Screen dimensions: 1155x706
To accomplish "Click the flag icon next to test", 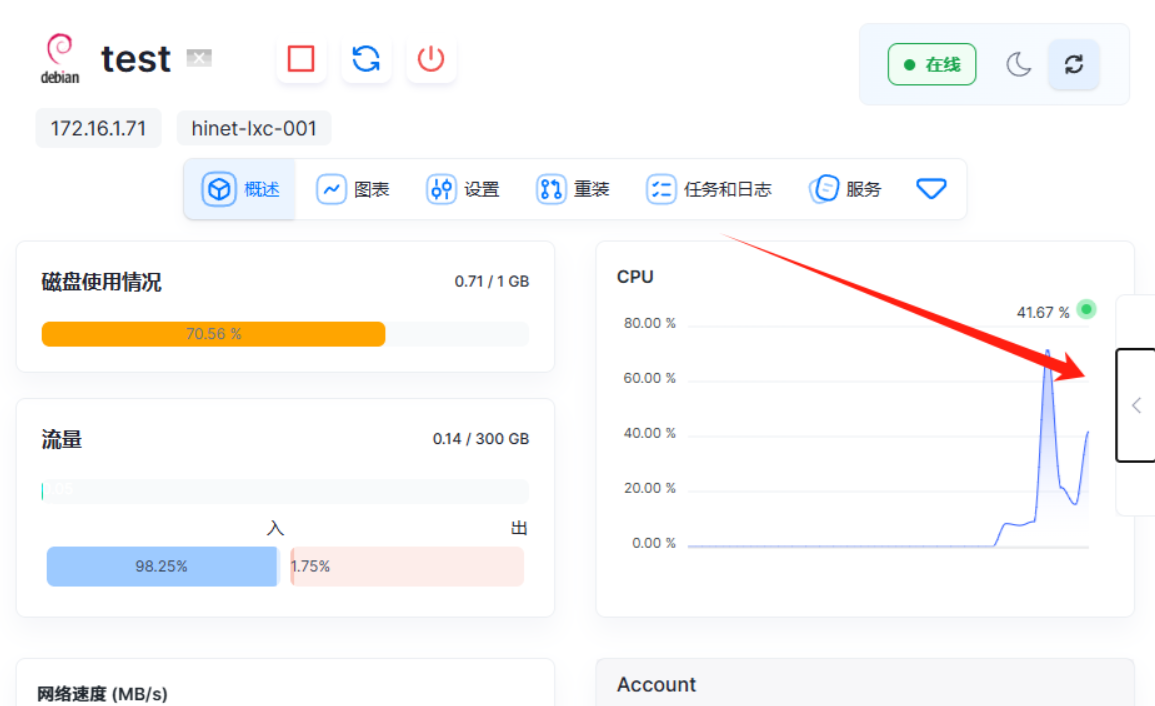I will [199, 59].
